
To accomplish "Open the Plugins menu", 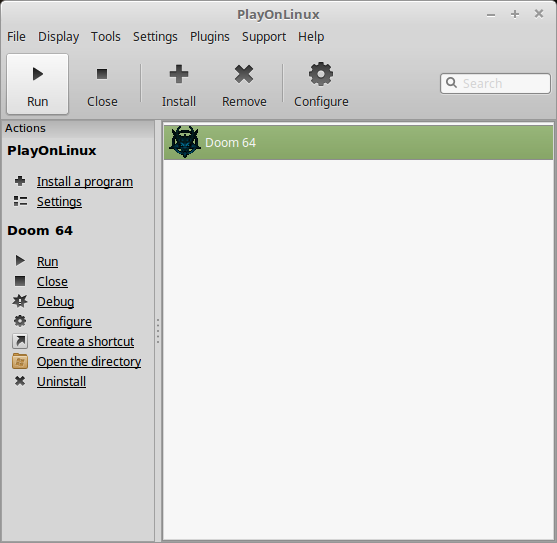I will [x=210, y=37].
